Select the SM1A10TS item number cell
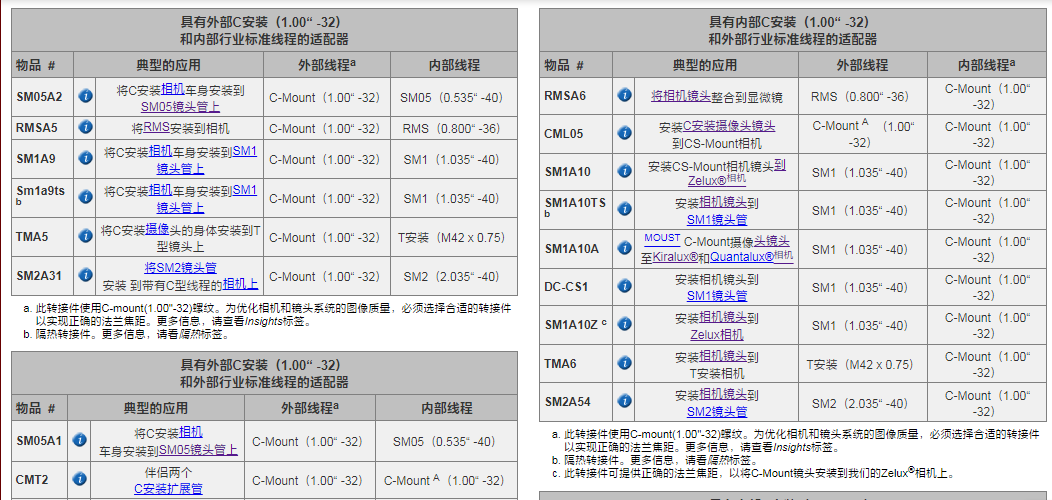Image resolution: width=1052 pixels, height=500 pixels. [x=574, y=203]
